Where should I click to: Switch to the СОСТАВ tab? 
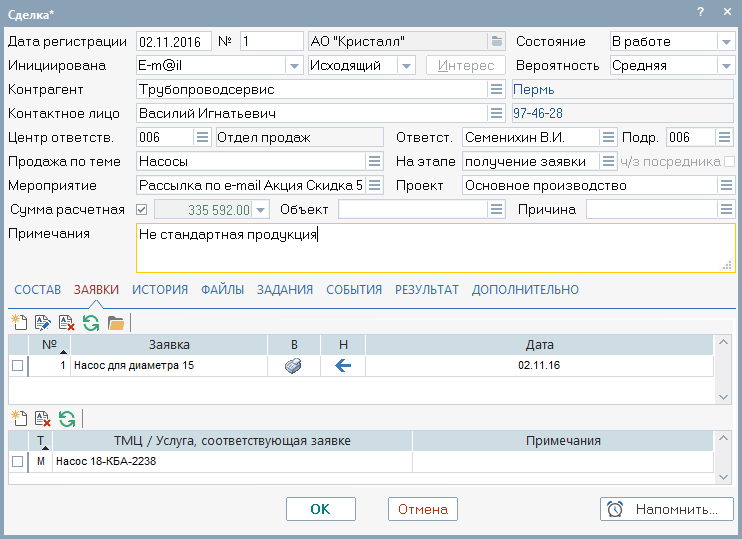(38, 290)
